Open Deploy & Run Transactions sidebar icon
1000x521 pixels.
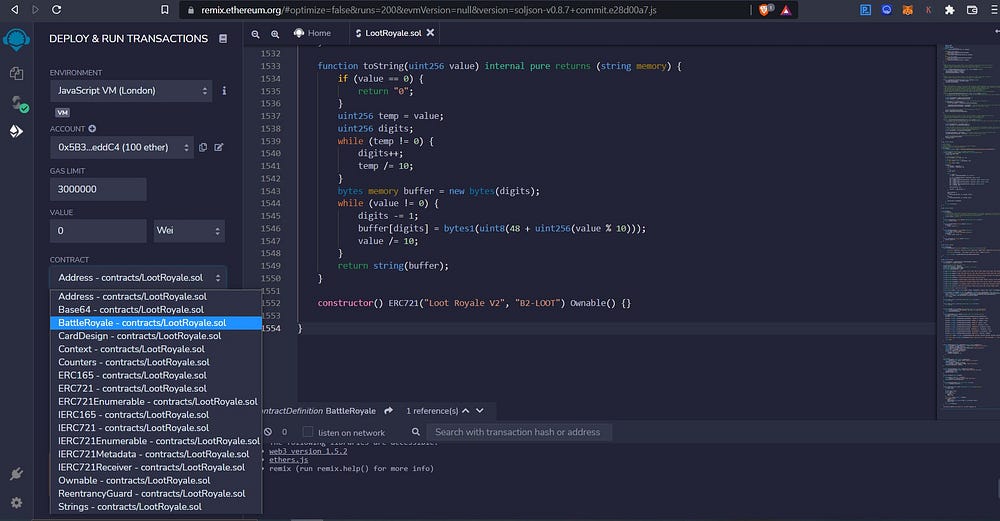tap(17, 131)
